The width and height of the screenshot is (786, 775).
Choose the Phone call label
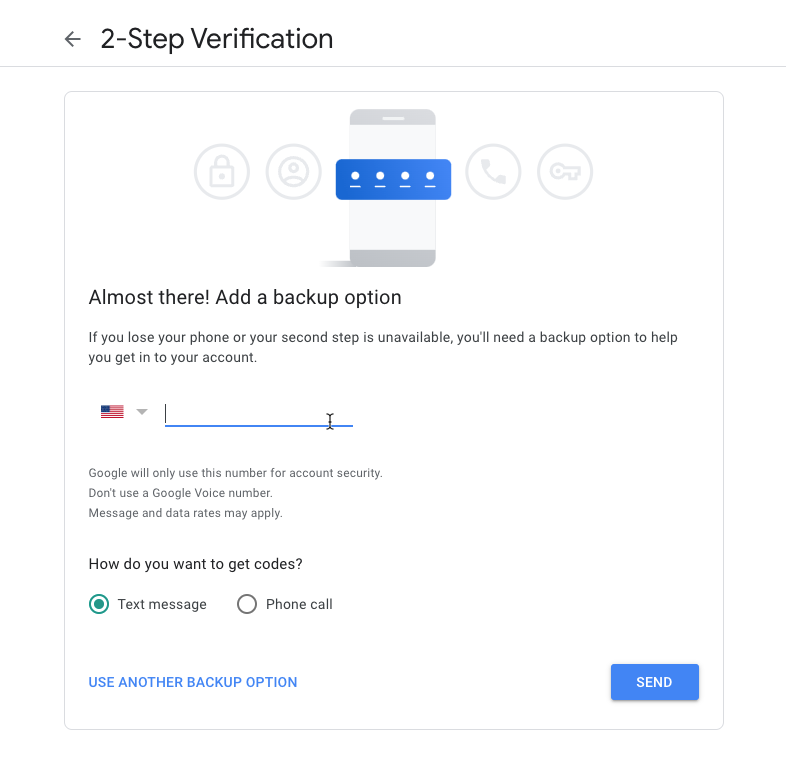point(299,605)
